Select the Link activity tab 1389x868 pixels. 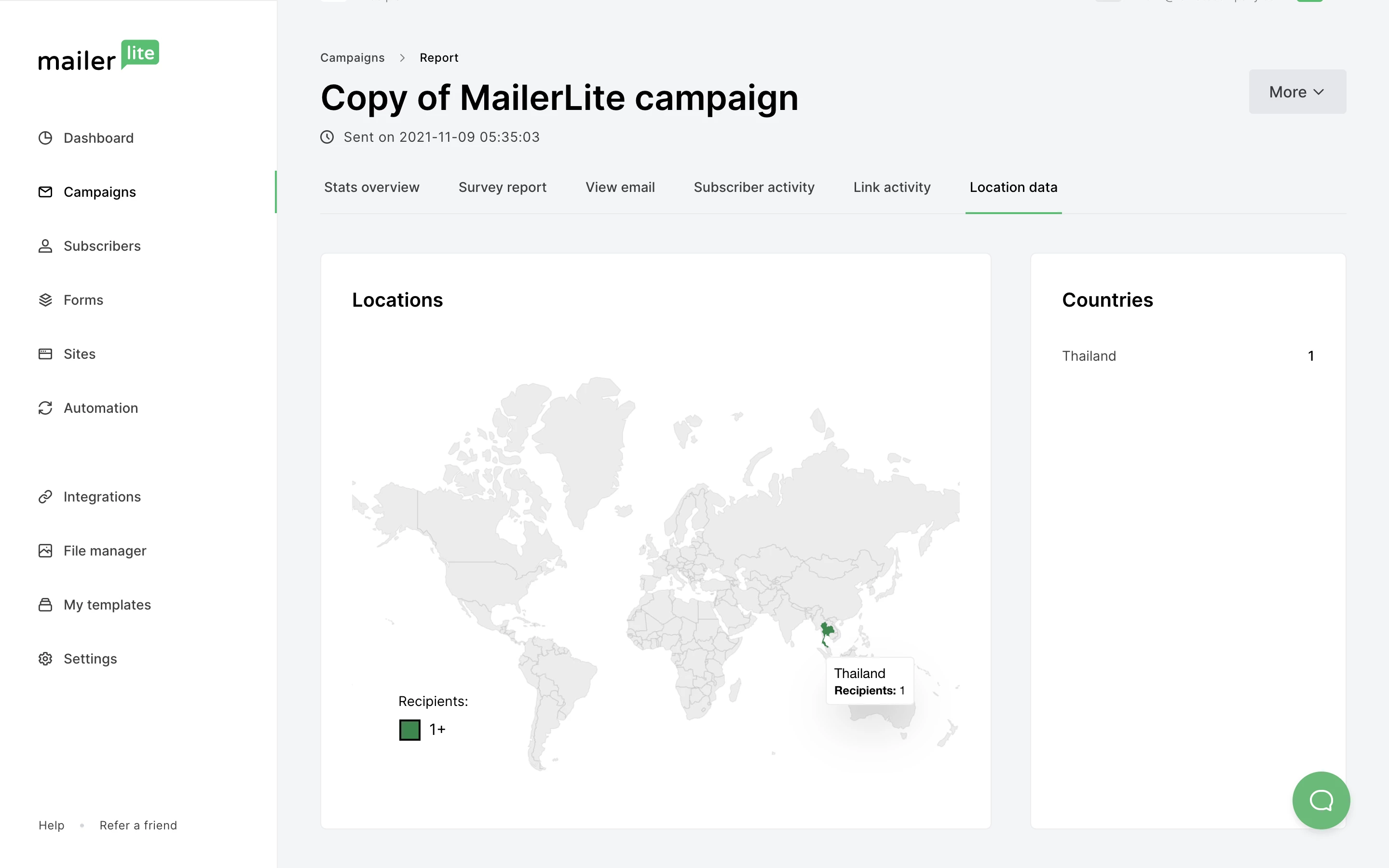891,187
